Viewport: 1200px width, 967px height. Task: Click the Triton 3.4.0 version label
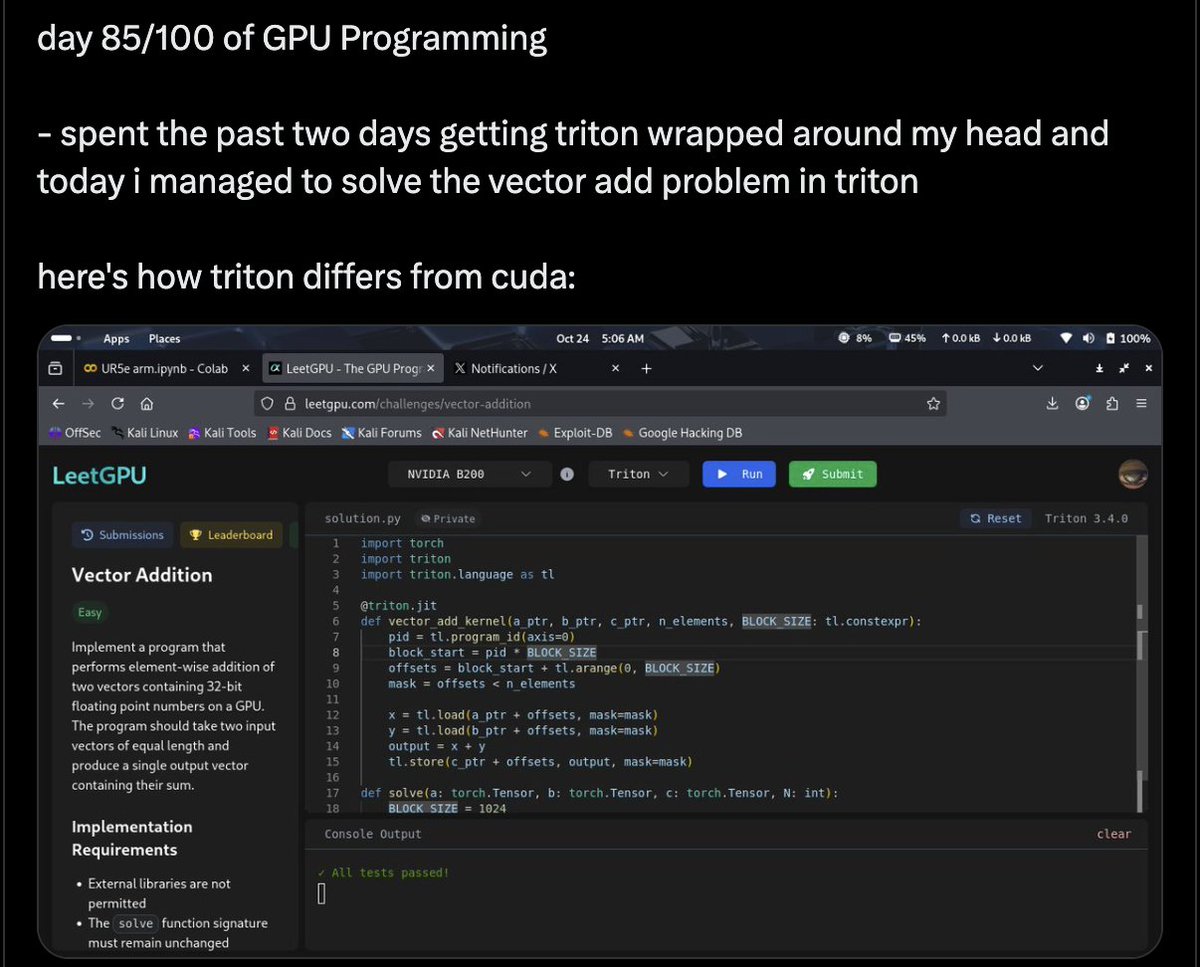[x=1086, y=518]
